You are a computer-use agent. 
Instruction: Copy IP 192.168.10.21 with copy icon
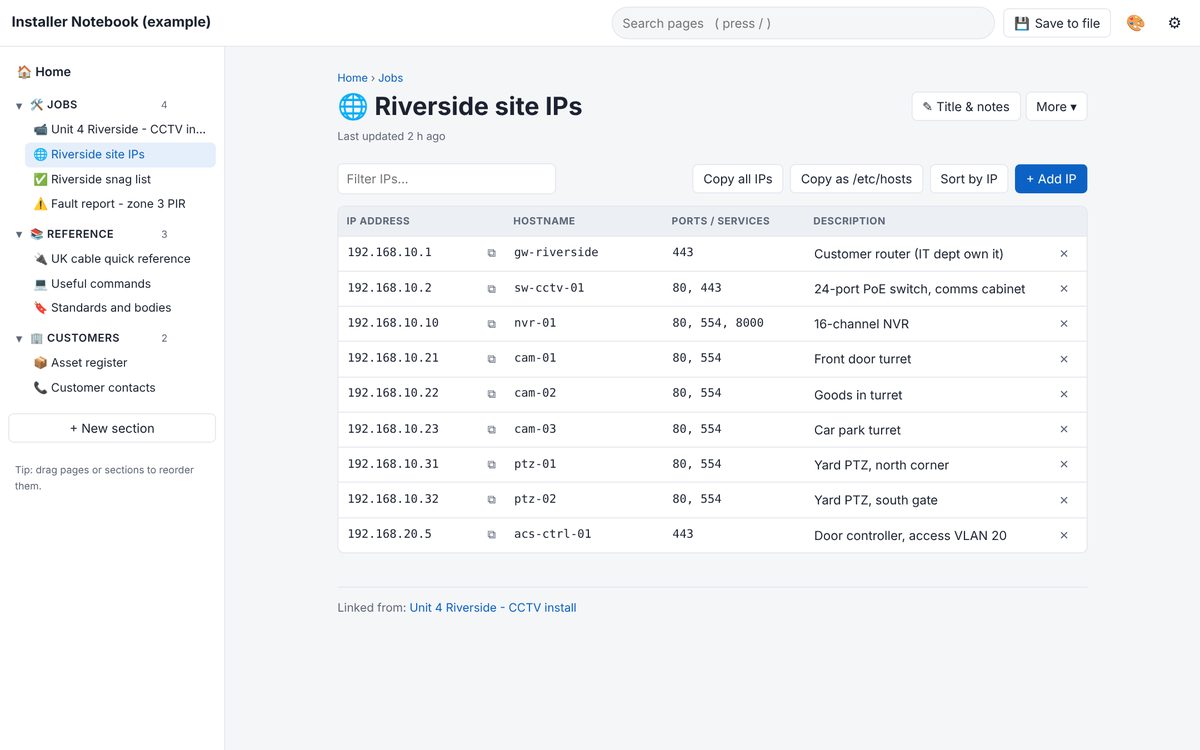491,359
